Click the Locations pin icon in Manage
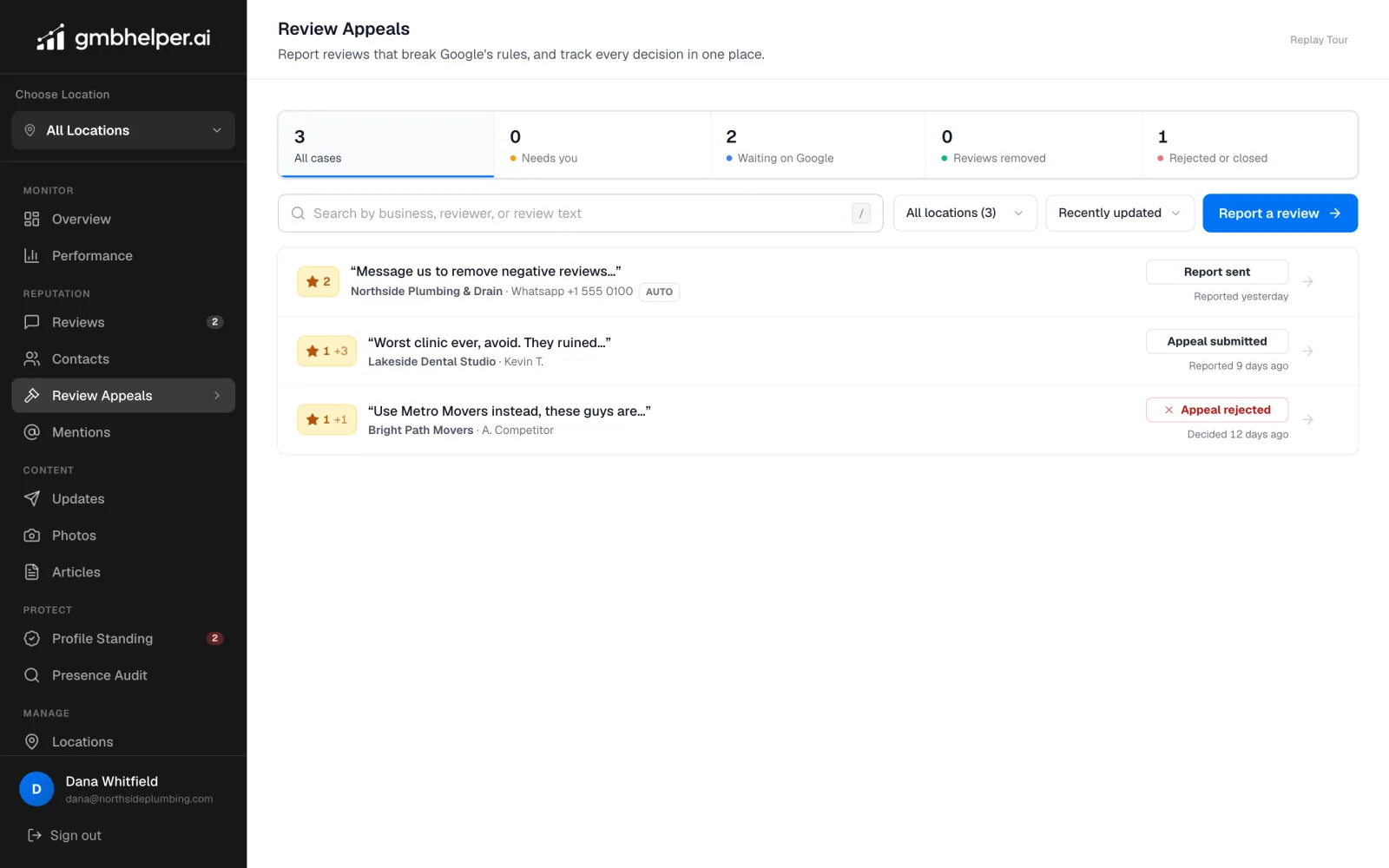Screen dimensions: 1389x868 [32, 741]
